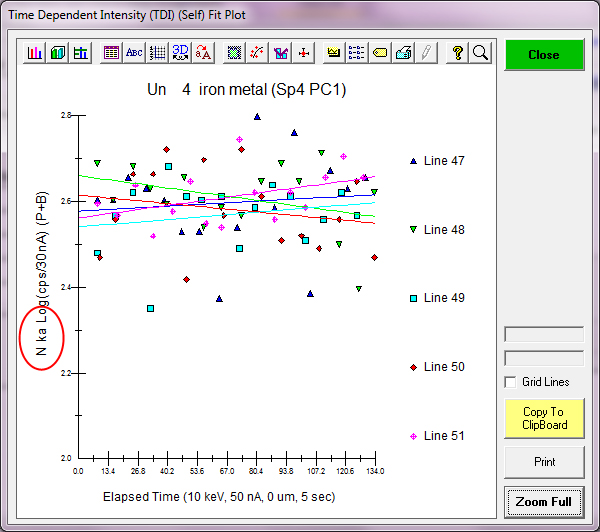Screen dimensions: 600x532
Task: Click the red crosshair axes icon
Action: (303, 53)
